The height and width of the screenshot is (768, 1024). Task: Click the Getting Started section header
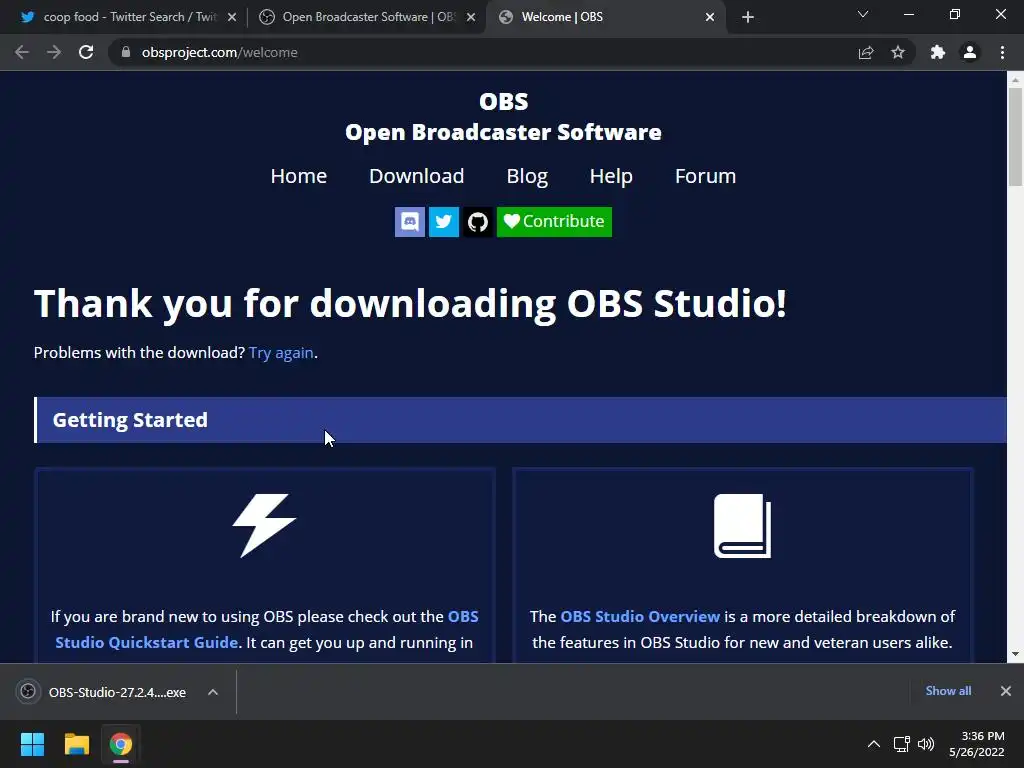pos(520,420)
